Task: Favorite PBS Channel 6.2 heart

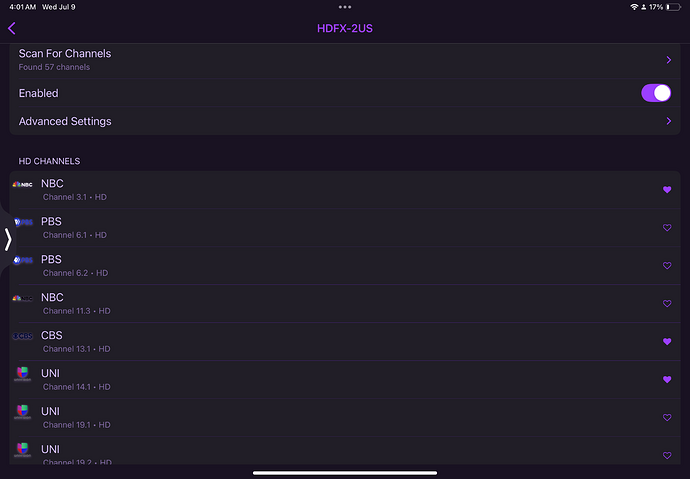Action: click(667, 266)
